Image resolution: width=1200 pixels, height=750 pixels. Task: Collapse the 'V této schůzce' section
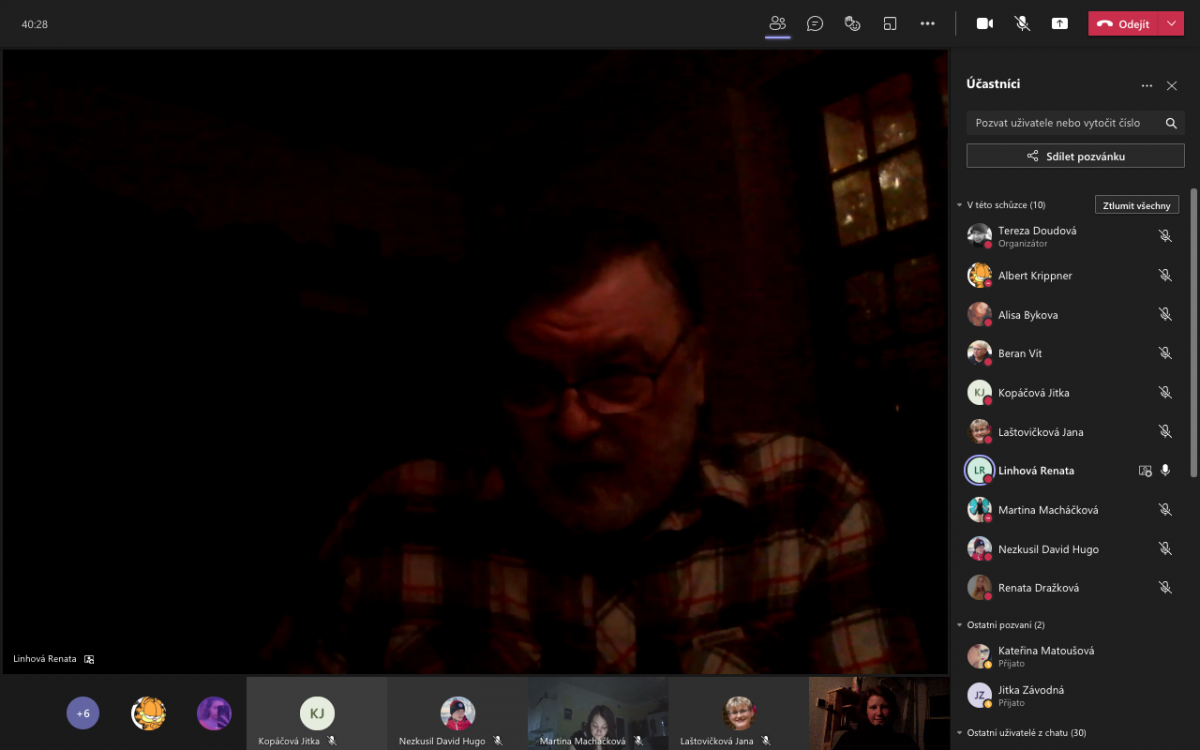click(x=960, y=205)
